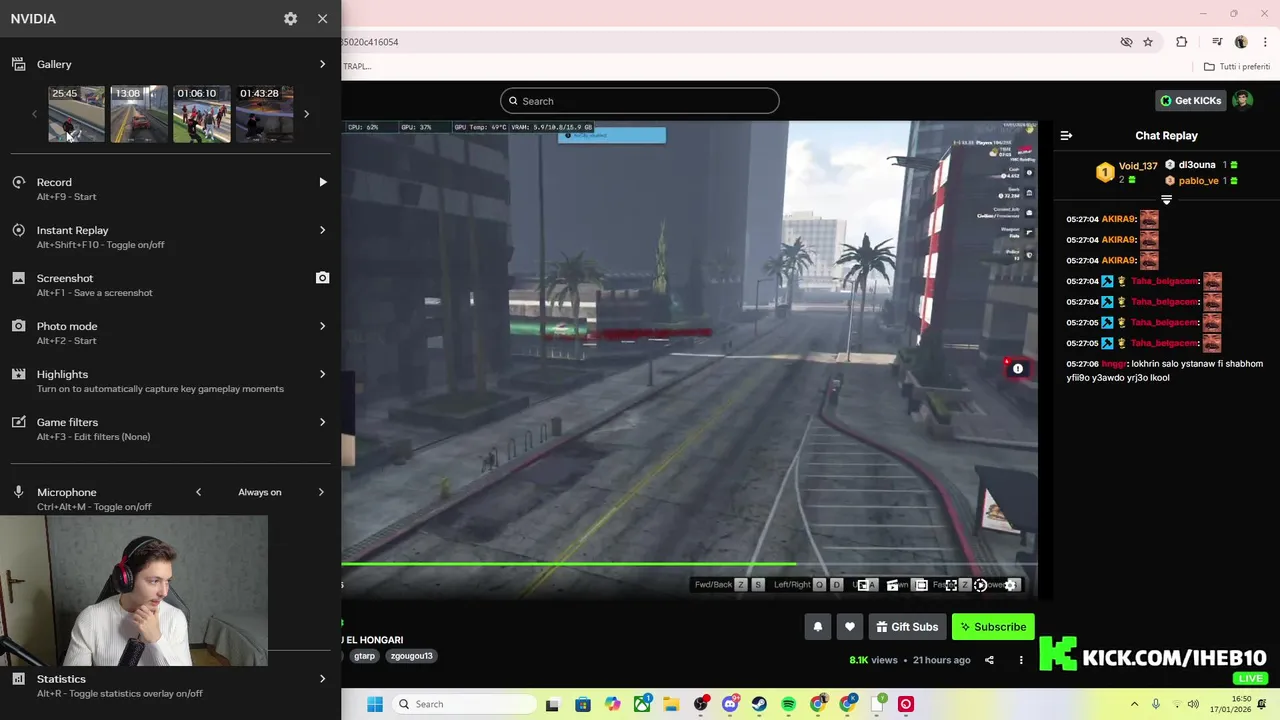Capture screenshot with camera icon
The image size is (1280, 720).
click(x=322, y=278)
